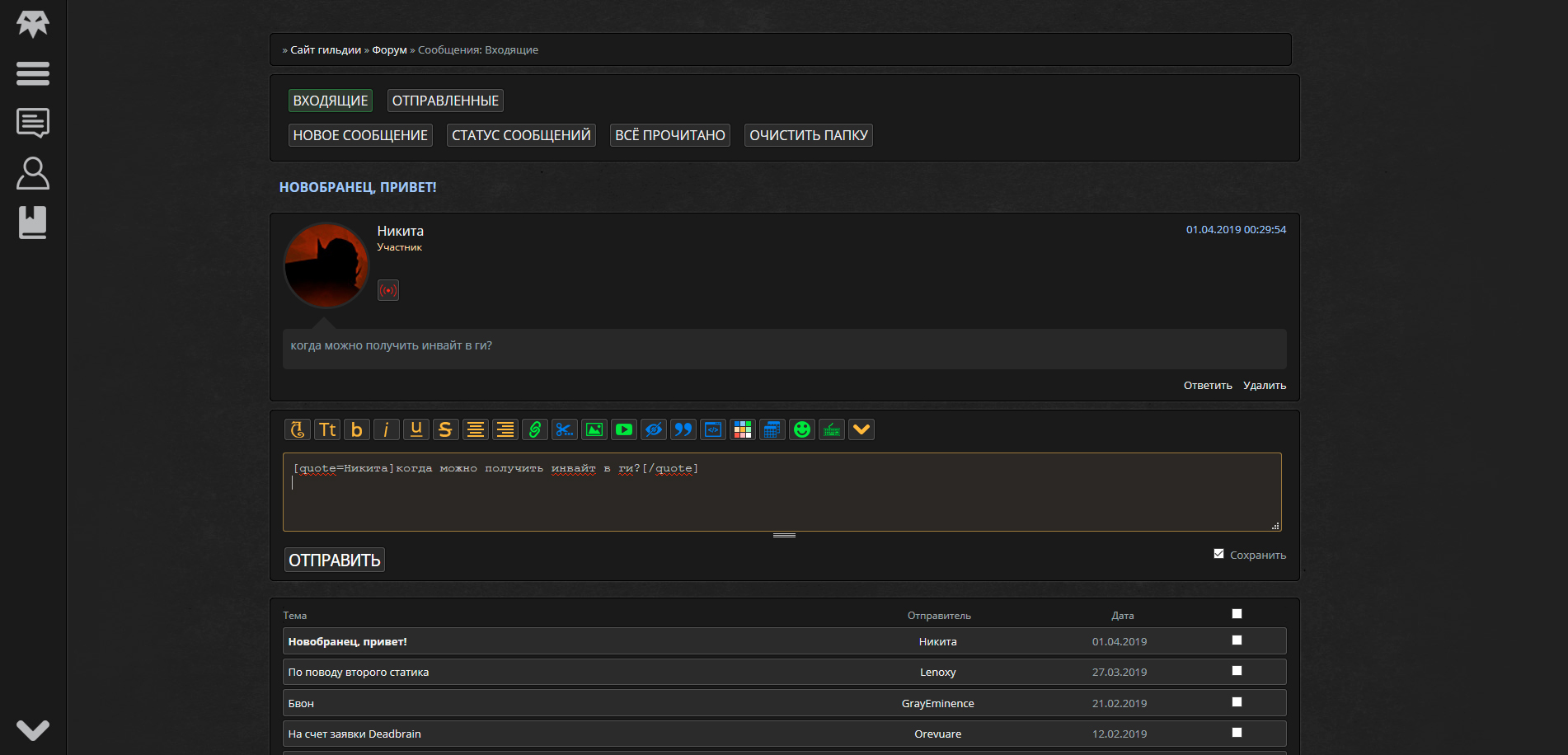Expand sidebar with bottom chevron arrow

click(x=33, y=729)
